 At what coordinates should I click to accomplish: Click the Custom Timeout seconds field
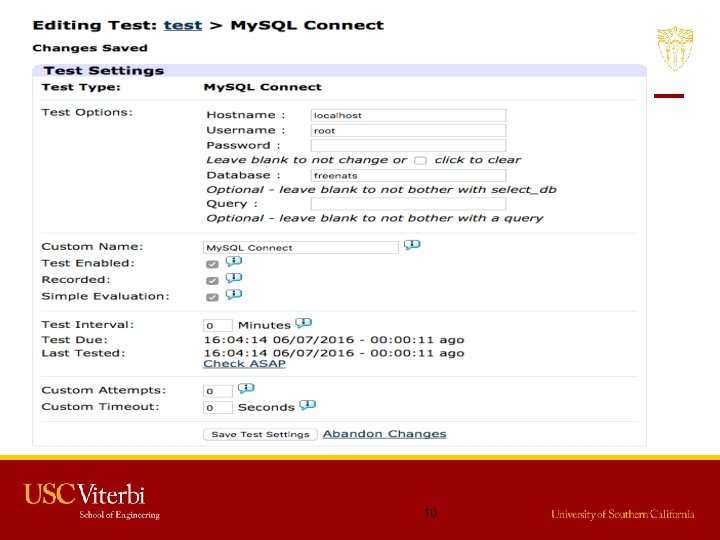[218, 408]
